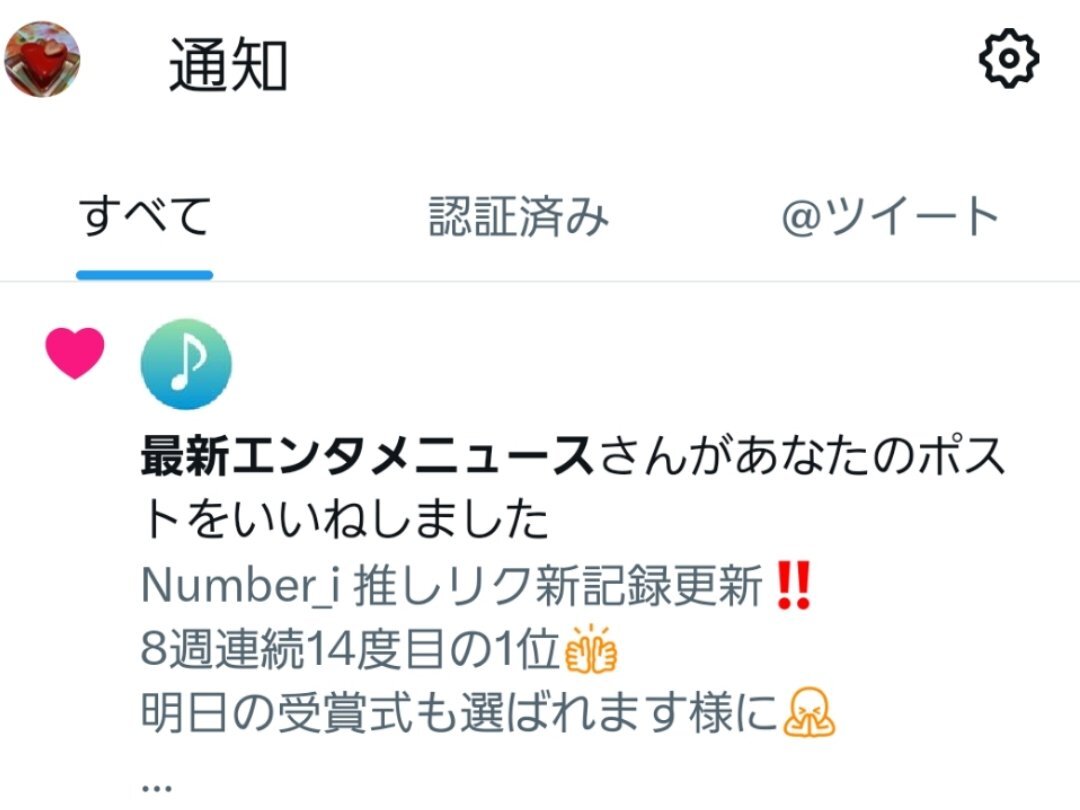Click the 通知 page header title
The image size is (1080, 810).
coord(228,65)
